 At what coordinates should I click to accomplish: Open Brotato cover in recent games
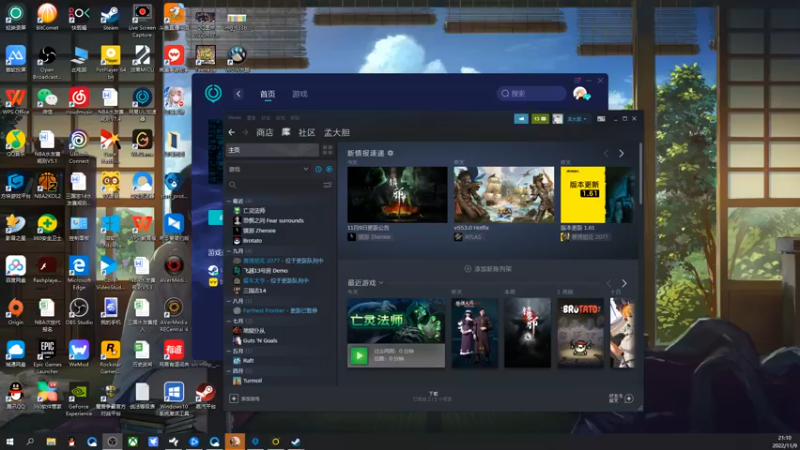click(x=580, y=333)
